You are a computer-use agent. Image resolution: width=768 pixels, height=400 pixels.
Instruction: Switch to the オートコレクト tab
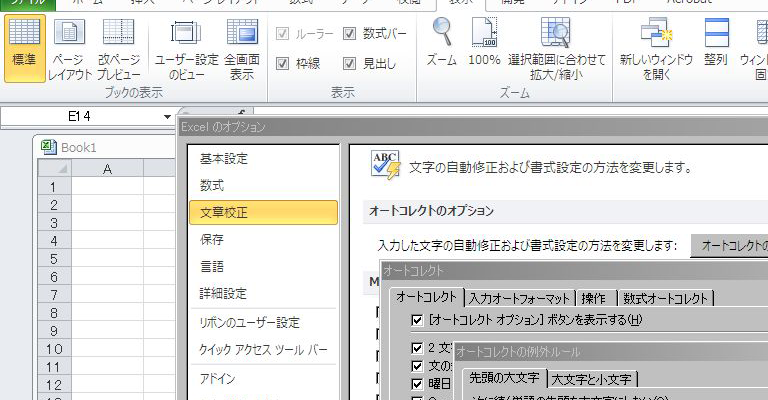427,297
